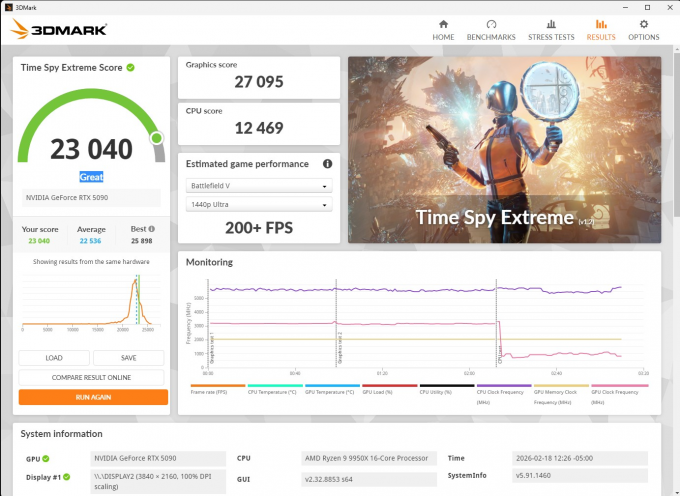
Task: Click the Display #1 green check icon
Action: click(x=66, y=477)
